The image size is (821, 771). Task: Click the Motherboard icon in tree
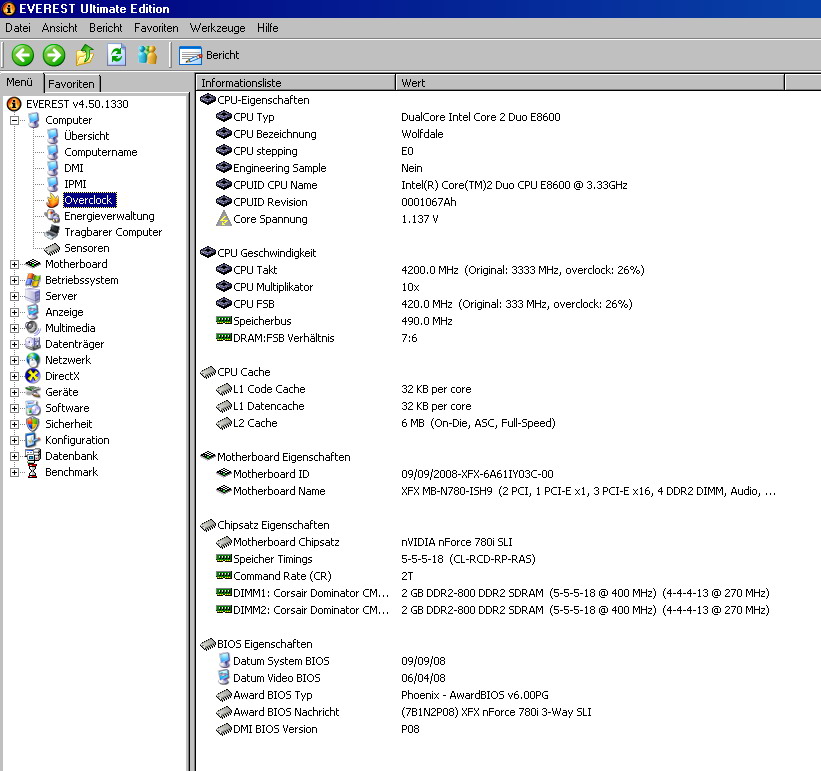coord(32,264)
